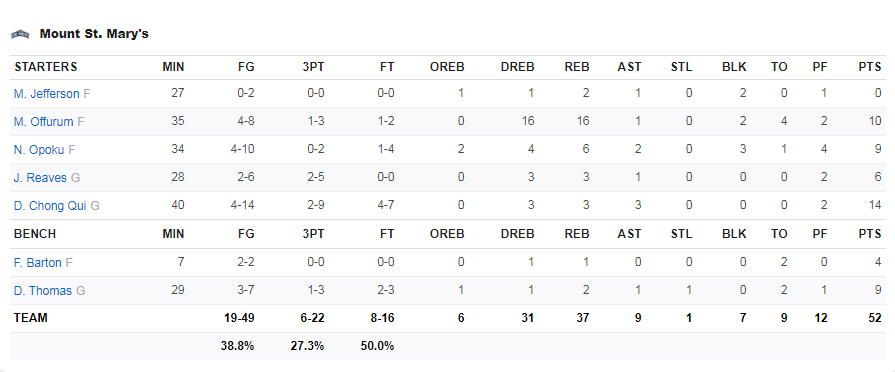Image resolution: width=895 pixels, height=372 pixels.
Task: Open D. Thomas player profile
Action: point(43,291)
